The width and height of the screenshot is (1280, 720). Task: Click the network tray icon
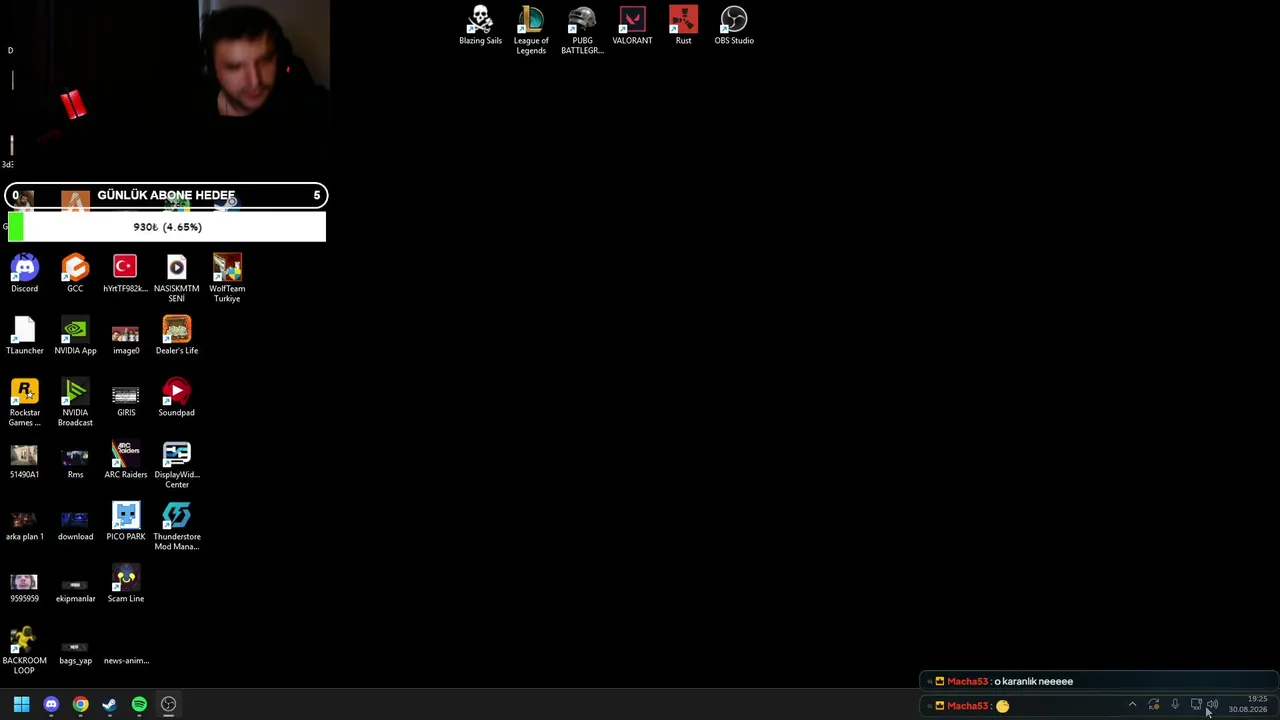[1196, 705]
